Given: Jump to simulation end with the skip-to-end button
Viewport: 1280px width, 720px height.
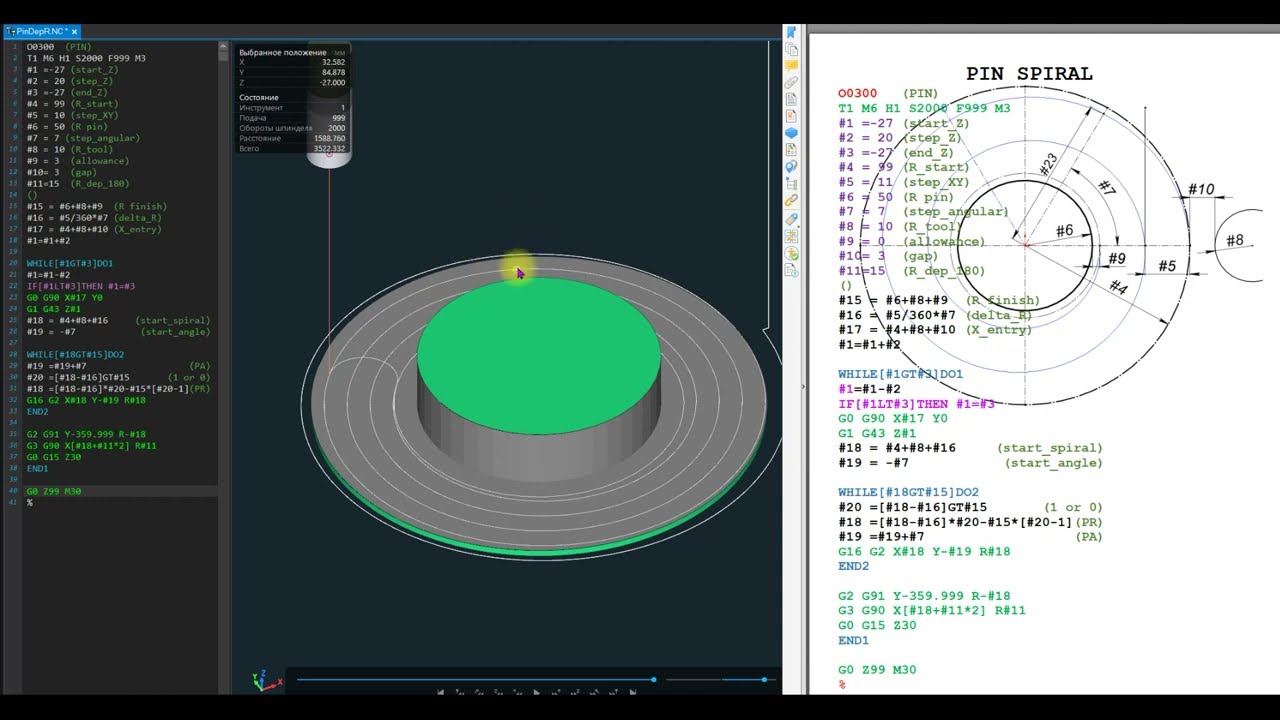Looking at the screenshot, I should pos(633,692).
